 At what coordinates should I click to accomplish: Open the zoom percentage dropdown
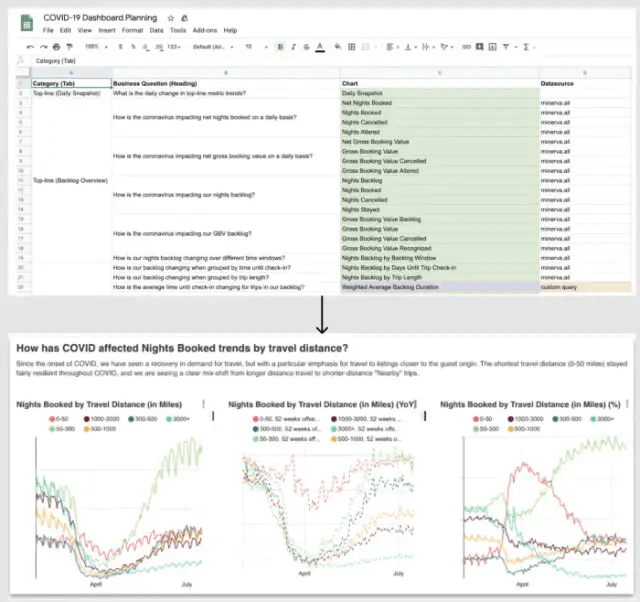94,46
